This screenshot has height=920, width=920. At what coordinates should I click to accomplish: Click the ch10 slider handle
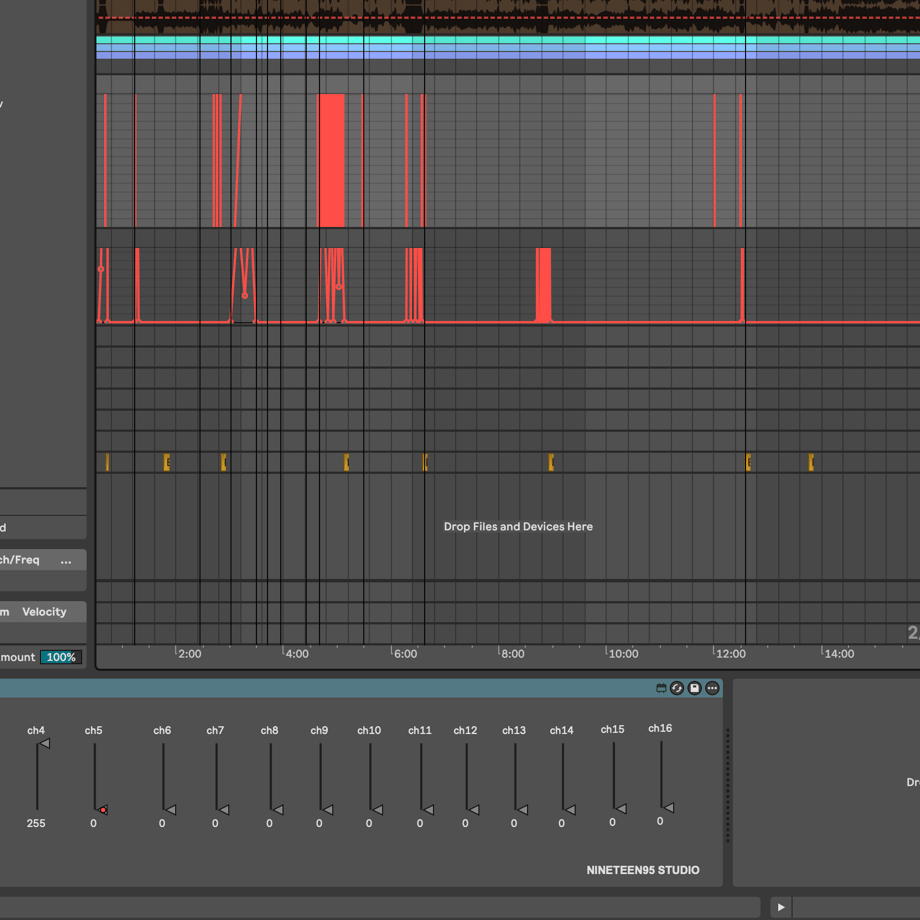click(377, 810)
